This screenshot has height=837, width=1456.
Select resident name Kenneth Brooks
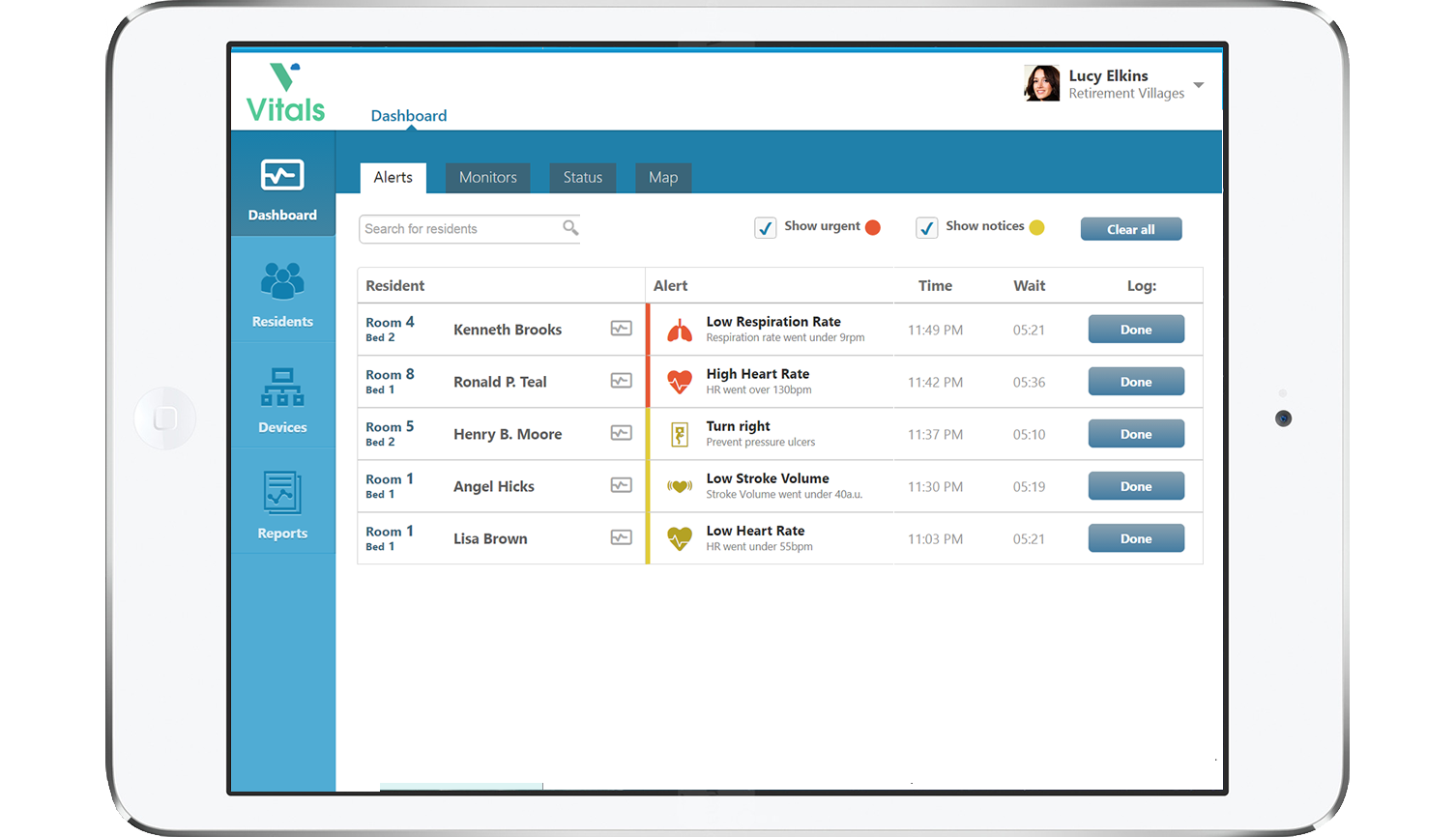click(x=508, y=330)
